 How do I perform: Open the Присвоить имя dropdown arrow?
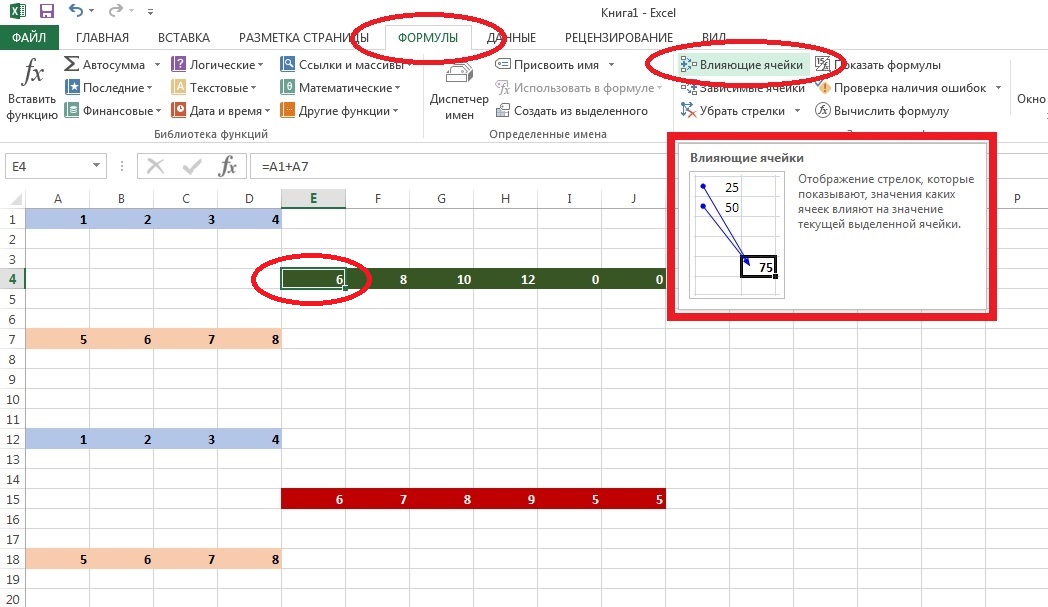click(609, 65)
